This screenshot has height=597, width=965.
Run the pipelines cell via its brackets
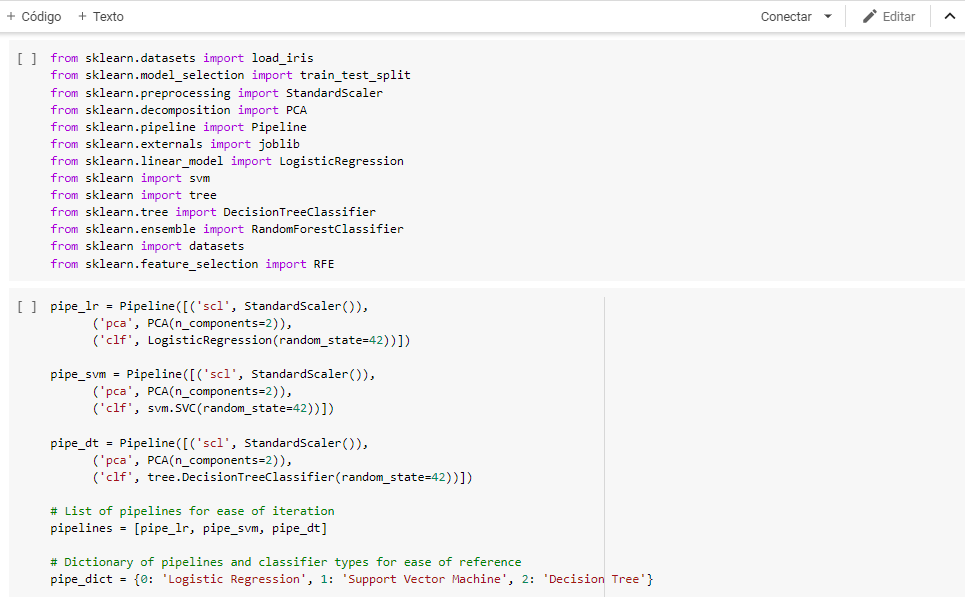click(x=26, y=307)
